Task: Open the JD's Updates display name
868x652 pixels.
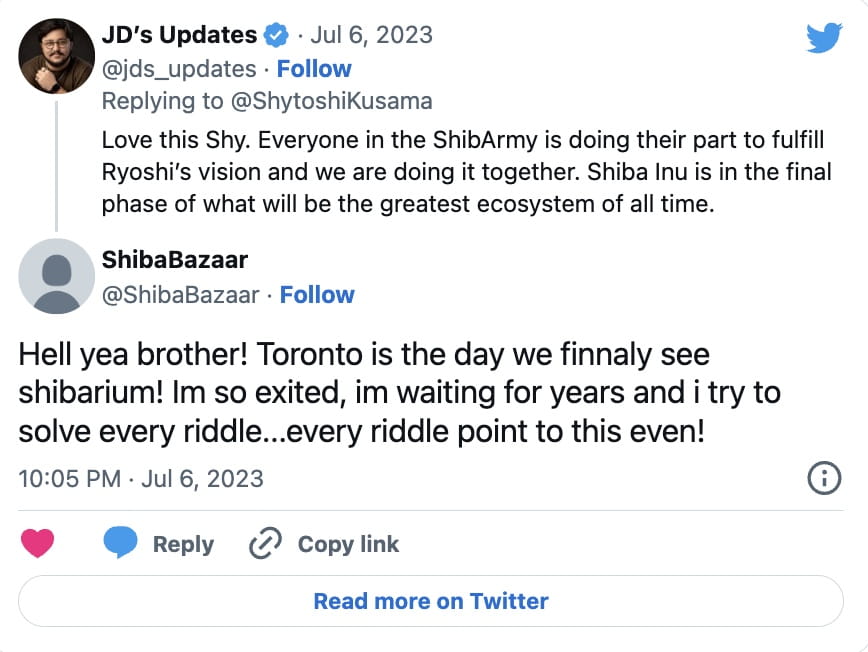Action: click(179, 35)
